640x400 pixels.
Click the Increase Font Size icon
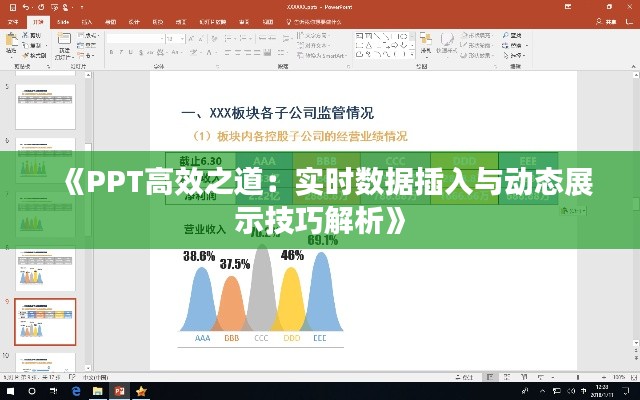191,39
